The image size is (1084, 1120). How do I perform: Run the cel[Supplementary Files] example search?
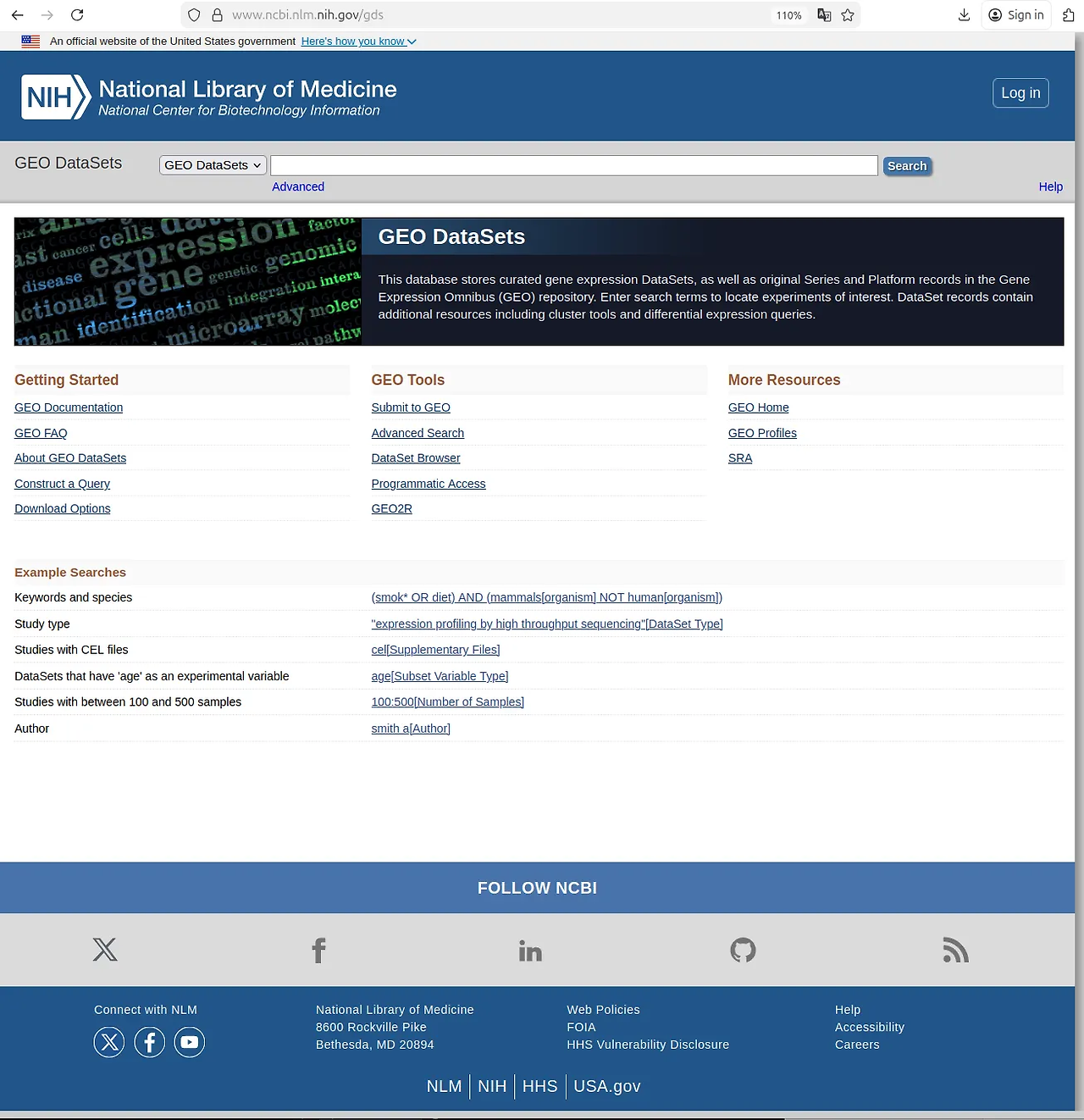pos(435,650)
